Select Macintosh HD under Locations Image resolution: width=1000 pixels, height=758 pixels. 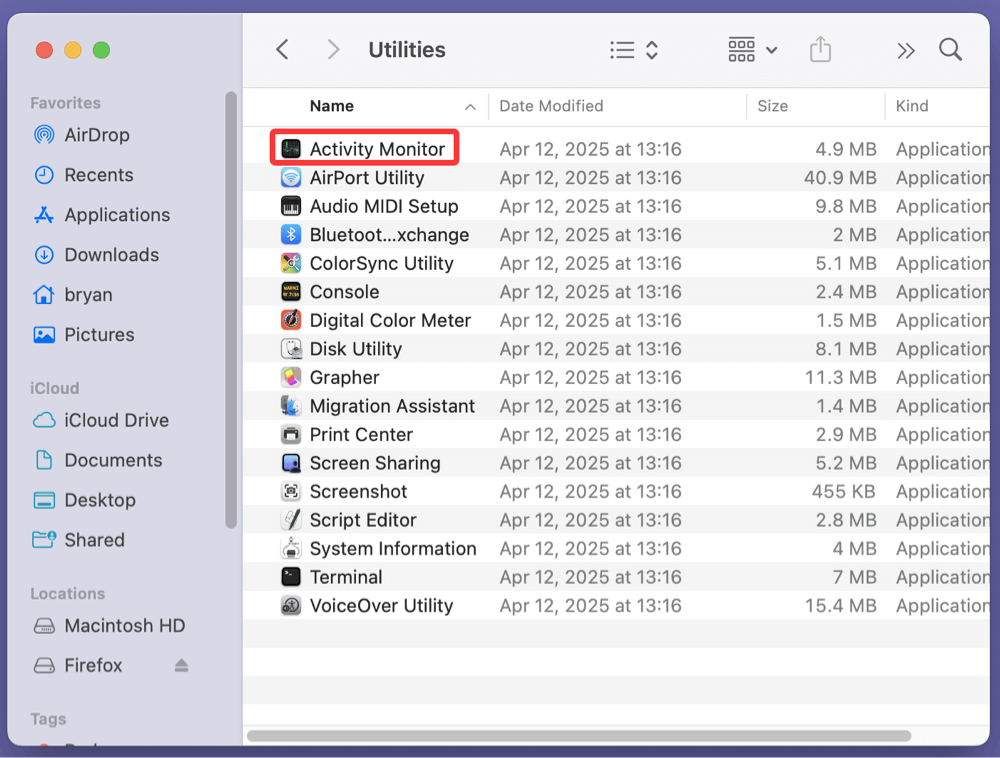pos(123,625)
